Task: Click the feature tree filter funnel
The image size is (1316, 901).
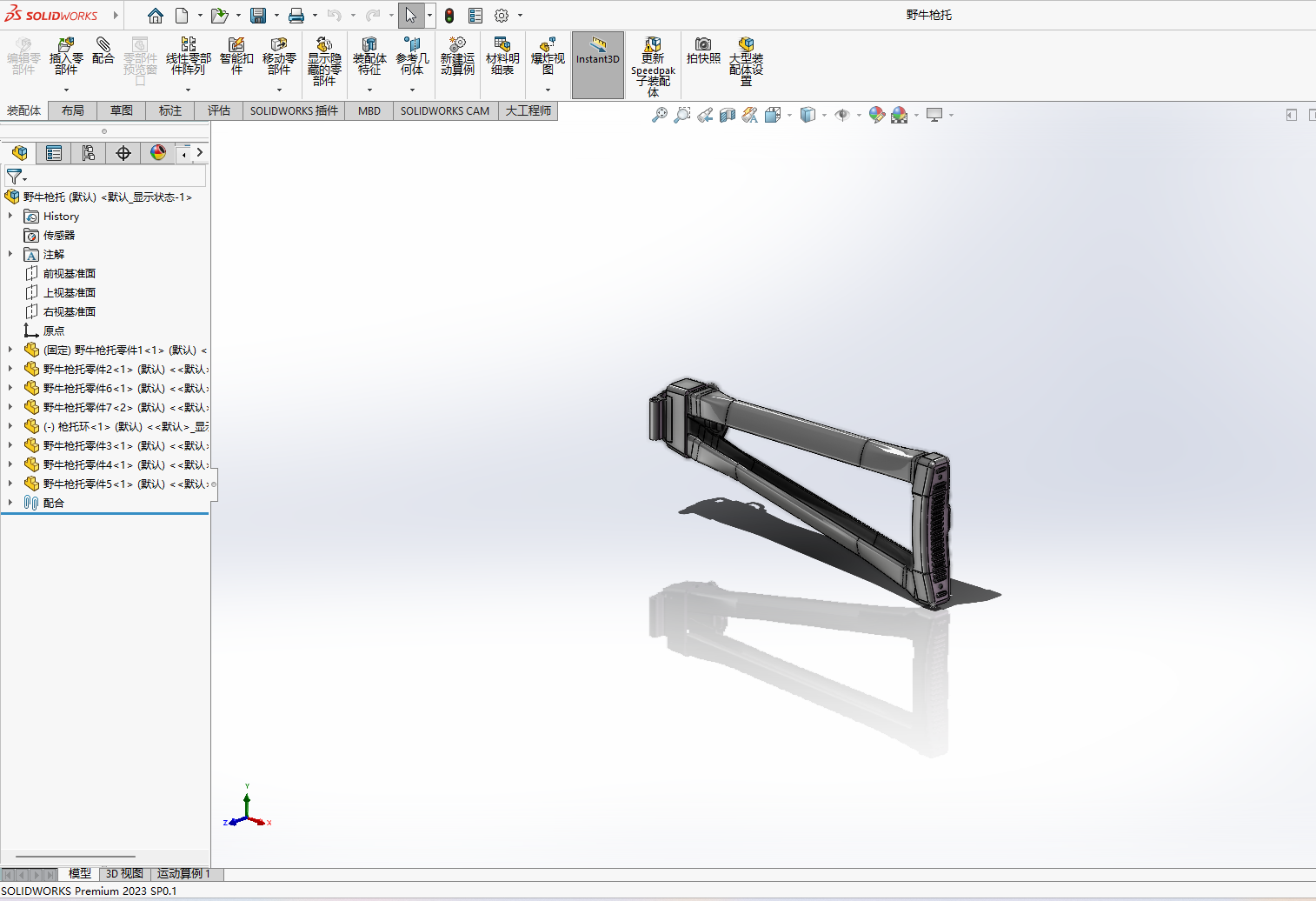Action: (x=15, y=177)
